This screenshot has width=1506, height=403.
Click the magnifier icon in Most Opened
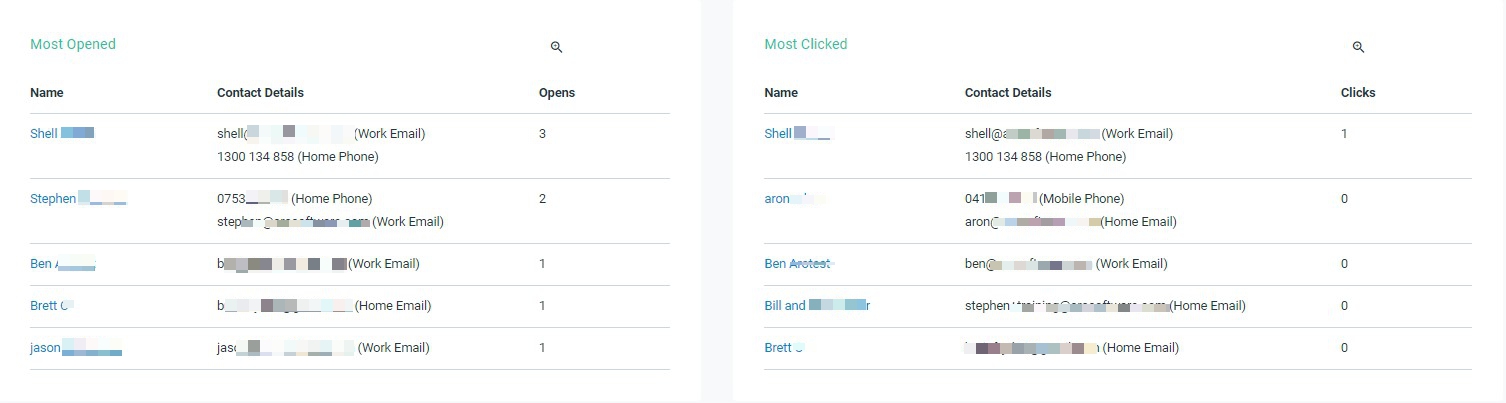557,47
